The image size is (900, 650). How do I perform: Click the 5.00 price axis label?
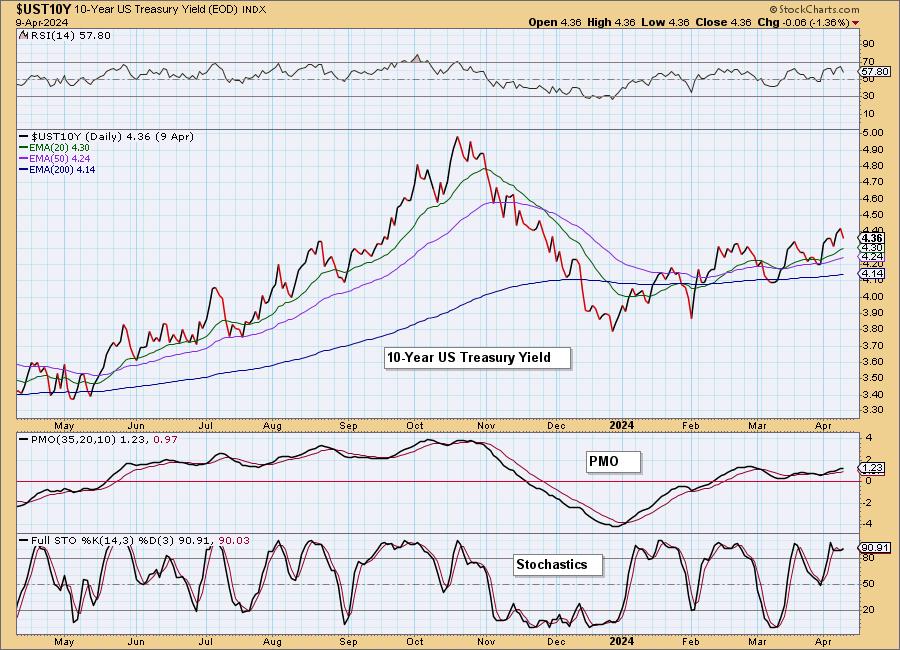[x=872, y=133]
